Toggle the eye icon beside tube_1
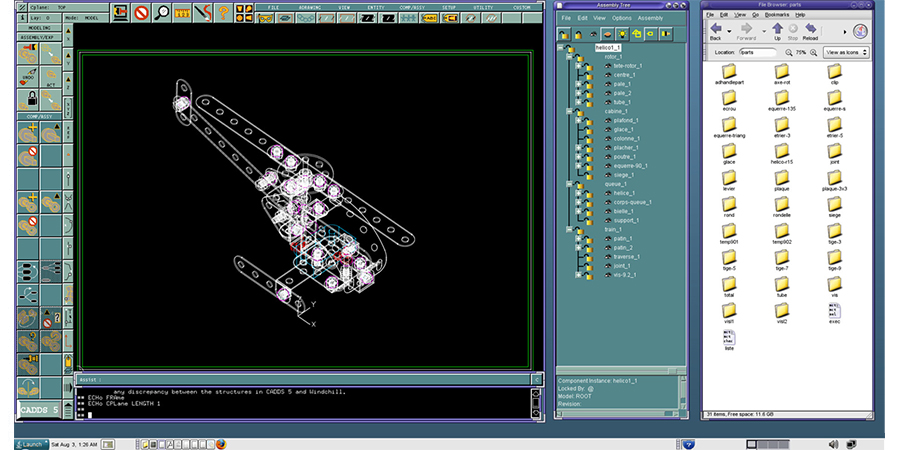 click(x=607, y=102)
